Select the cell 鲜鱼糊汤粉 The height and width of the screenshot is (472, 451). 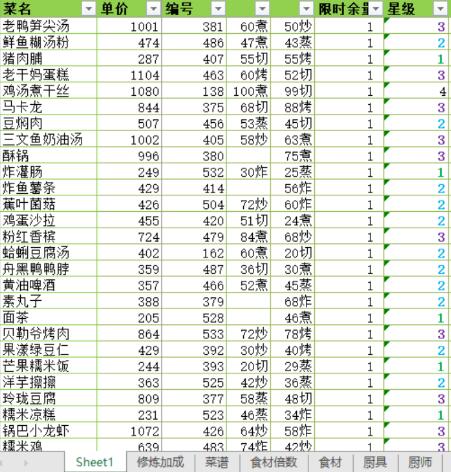[x=48, y=42]
